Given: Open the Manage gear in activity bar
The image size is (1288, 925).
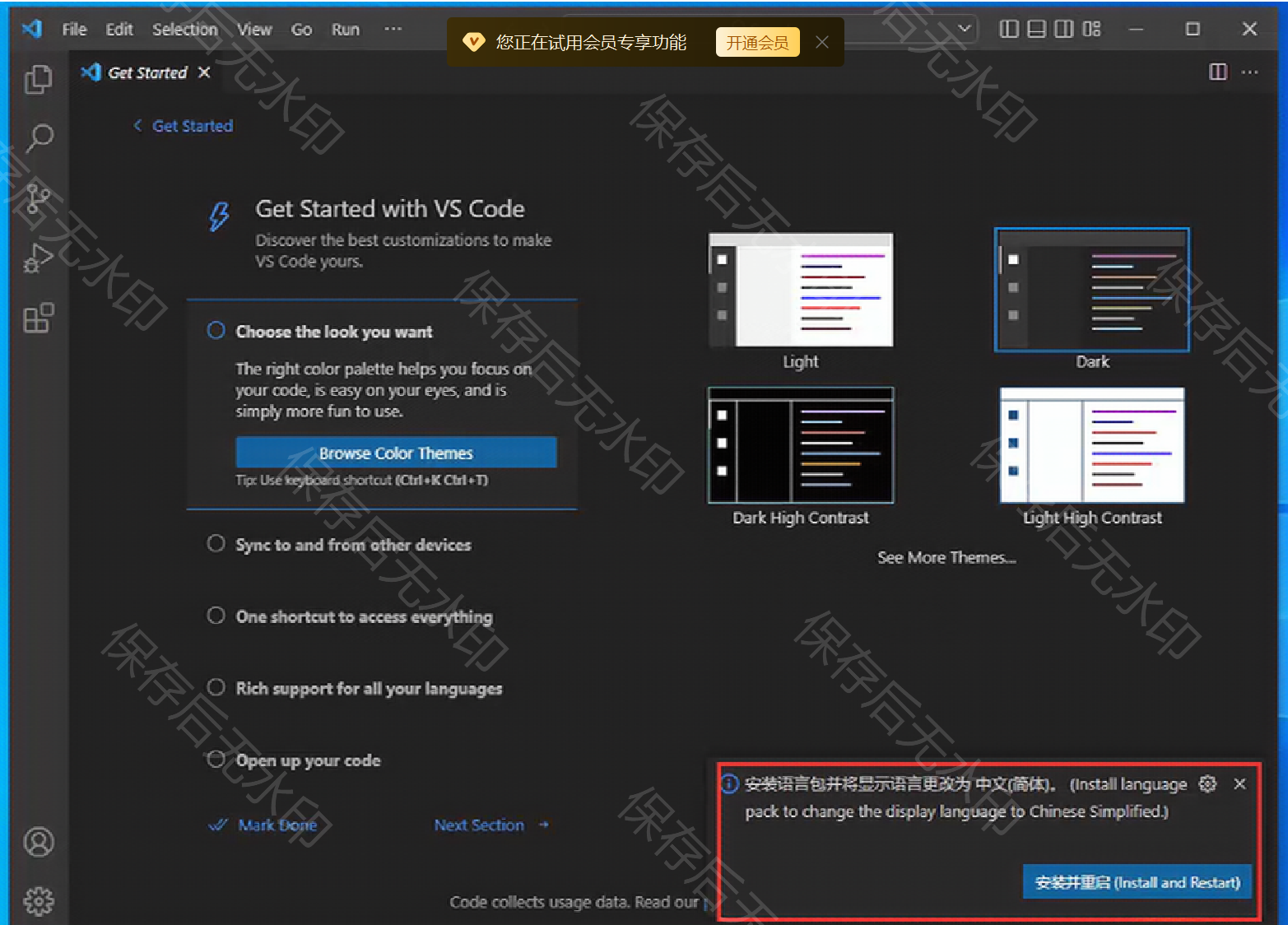Looking at the screenshot, I should 39,901.
